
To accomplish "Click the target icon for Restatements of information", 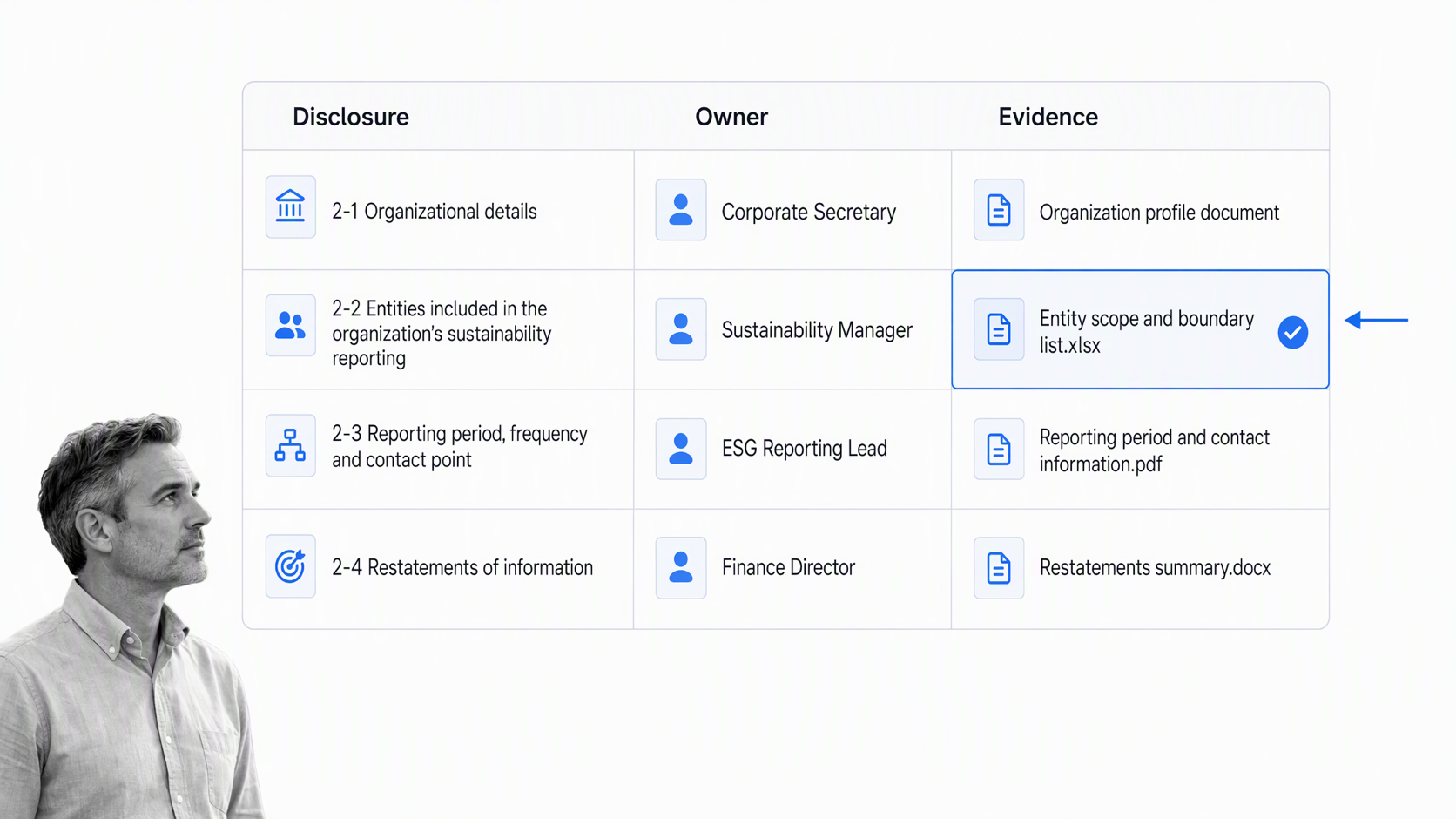I will coord(290,566).
